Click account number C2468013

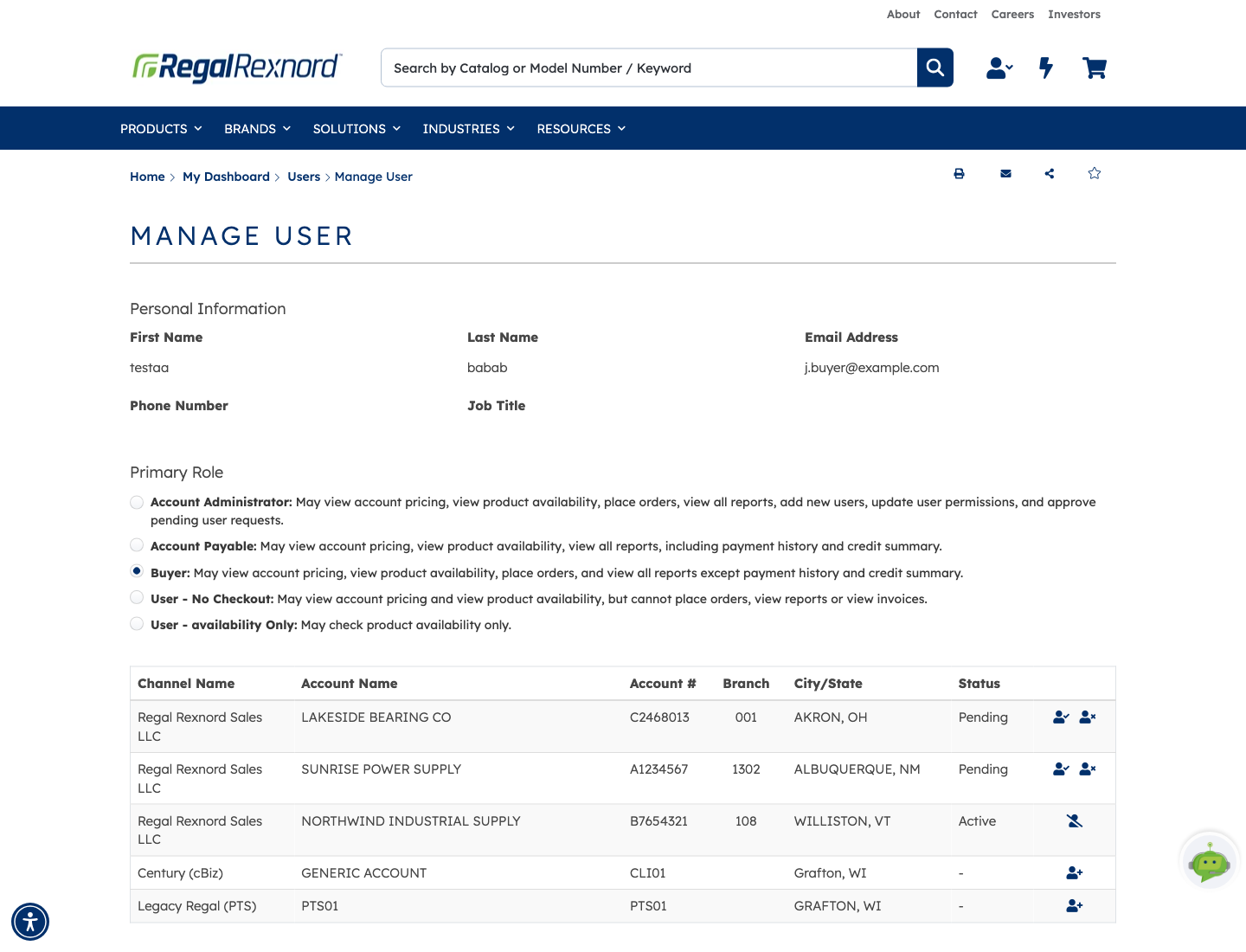pos(659,717)
